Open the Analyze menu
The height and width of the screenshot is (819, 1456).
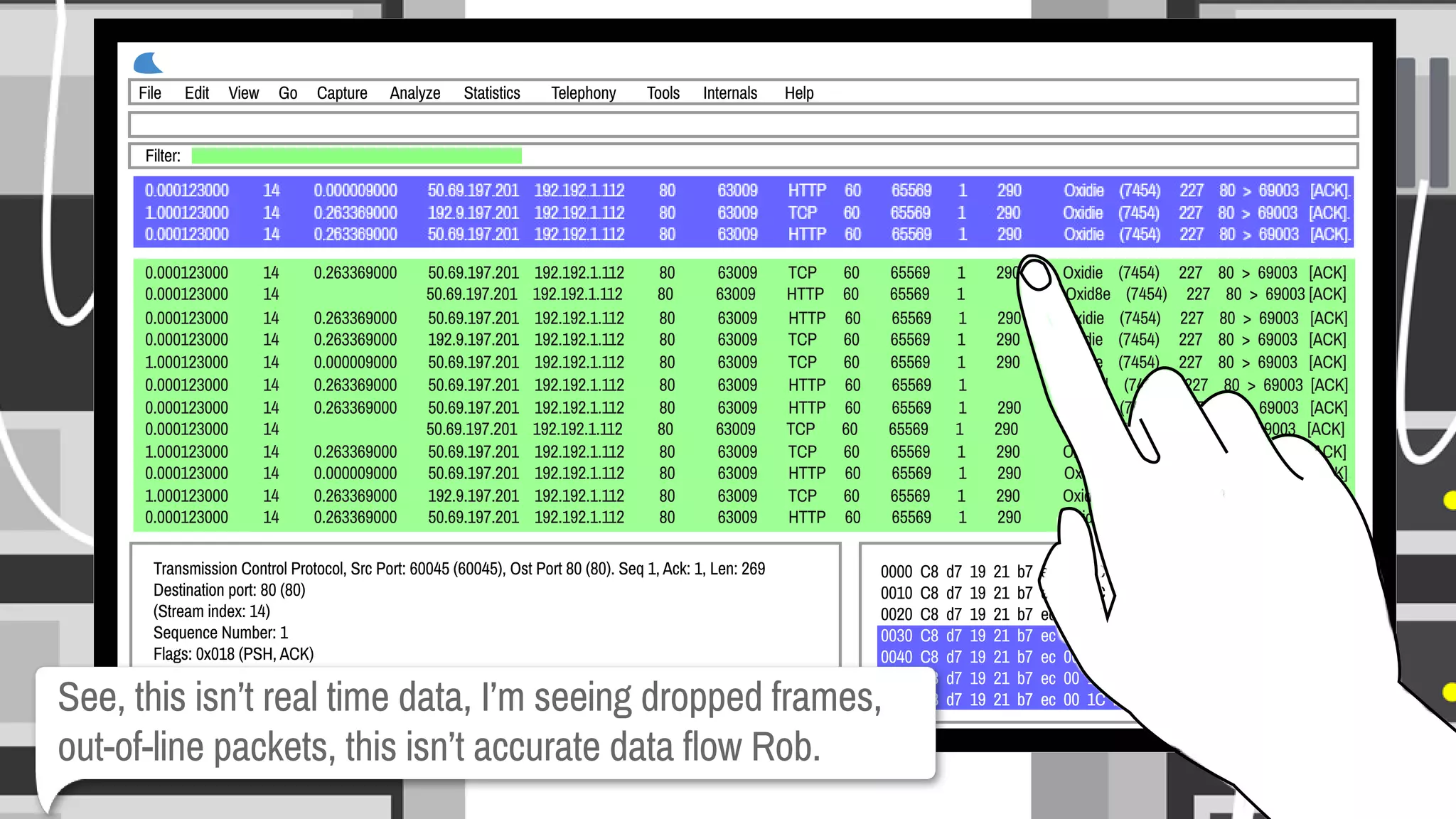coord(415,93)
